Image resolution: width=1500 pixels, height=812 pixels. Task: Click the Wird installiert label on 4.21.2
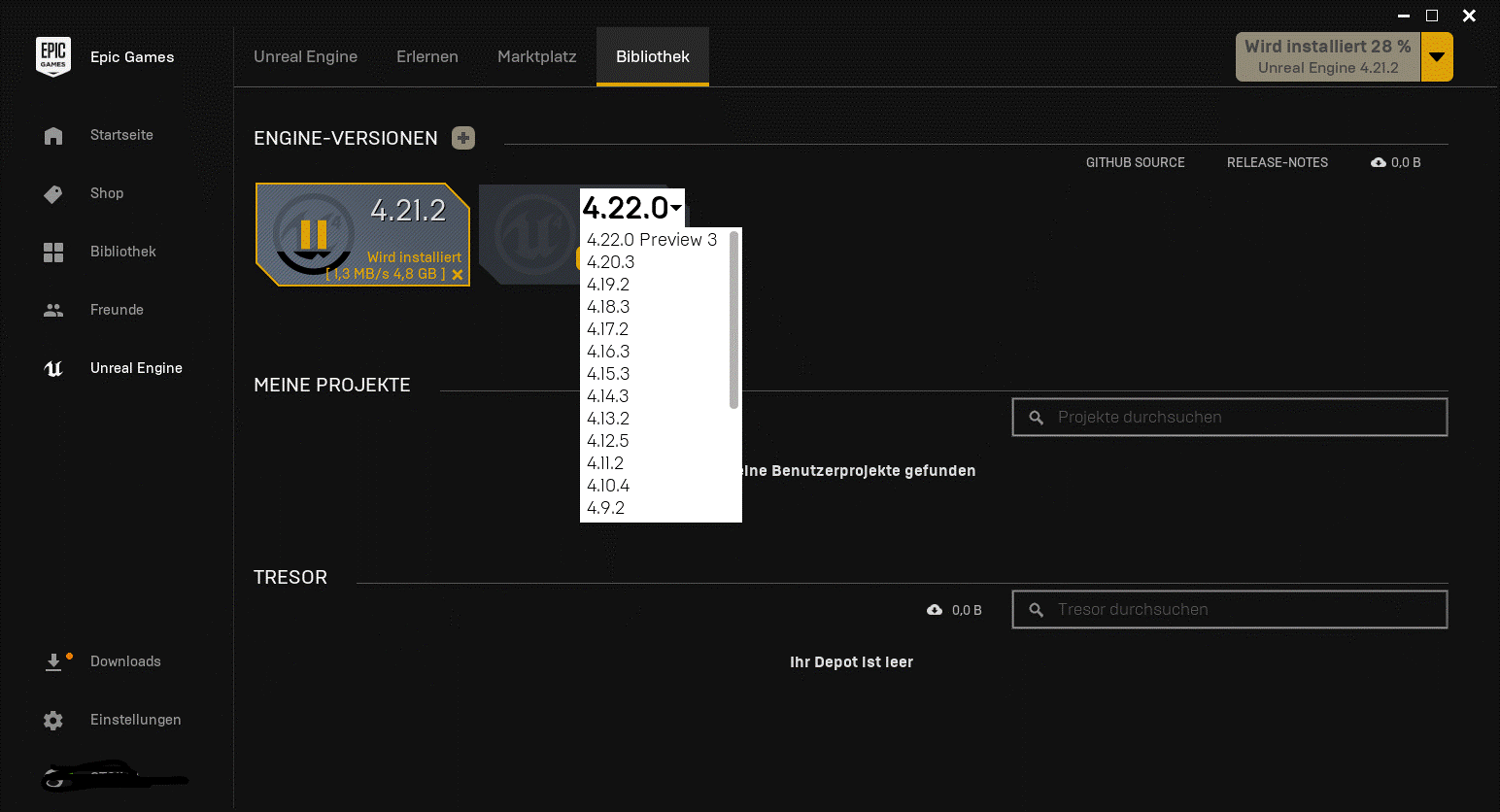click(x=415, y=257)
